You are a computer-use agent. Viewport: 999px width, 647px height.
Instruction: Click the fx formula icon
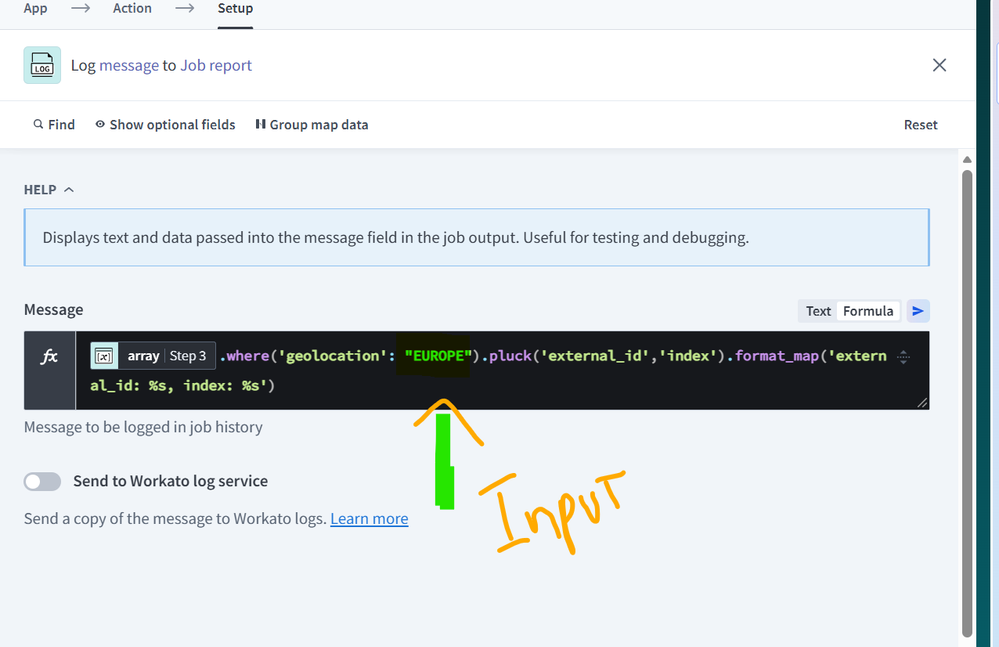[x=49, y=357]
